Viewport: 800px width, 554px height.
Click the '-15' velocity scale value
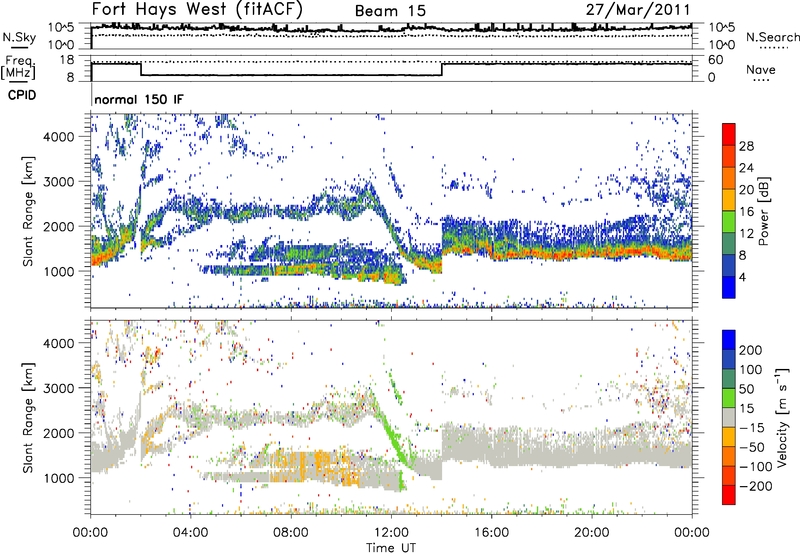[752, 427]
